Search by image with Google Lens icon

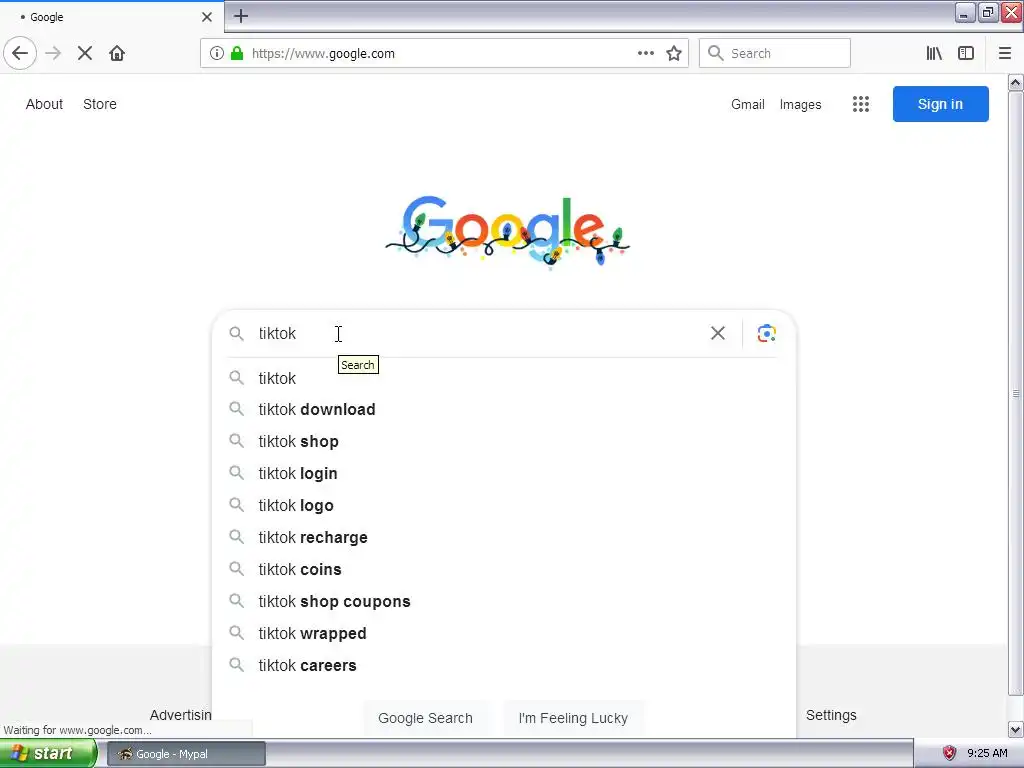point(766,333)
